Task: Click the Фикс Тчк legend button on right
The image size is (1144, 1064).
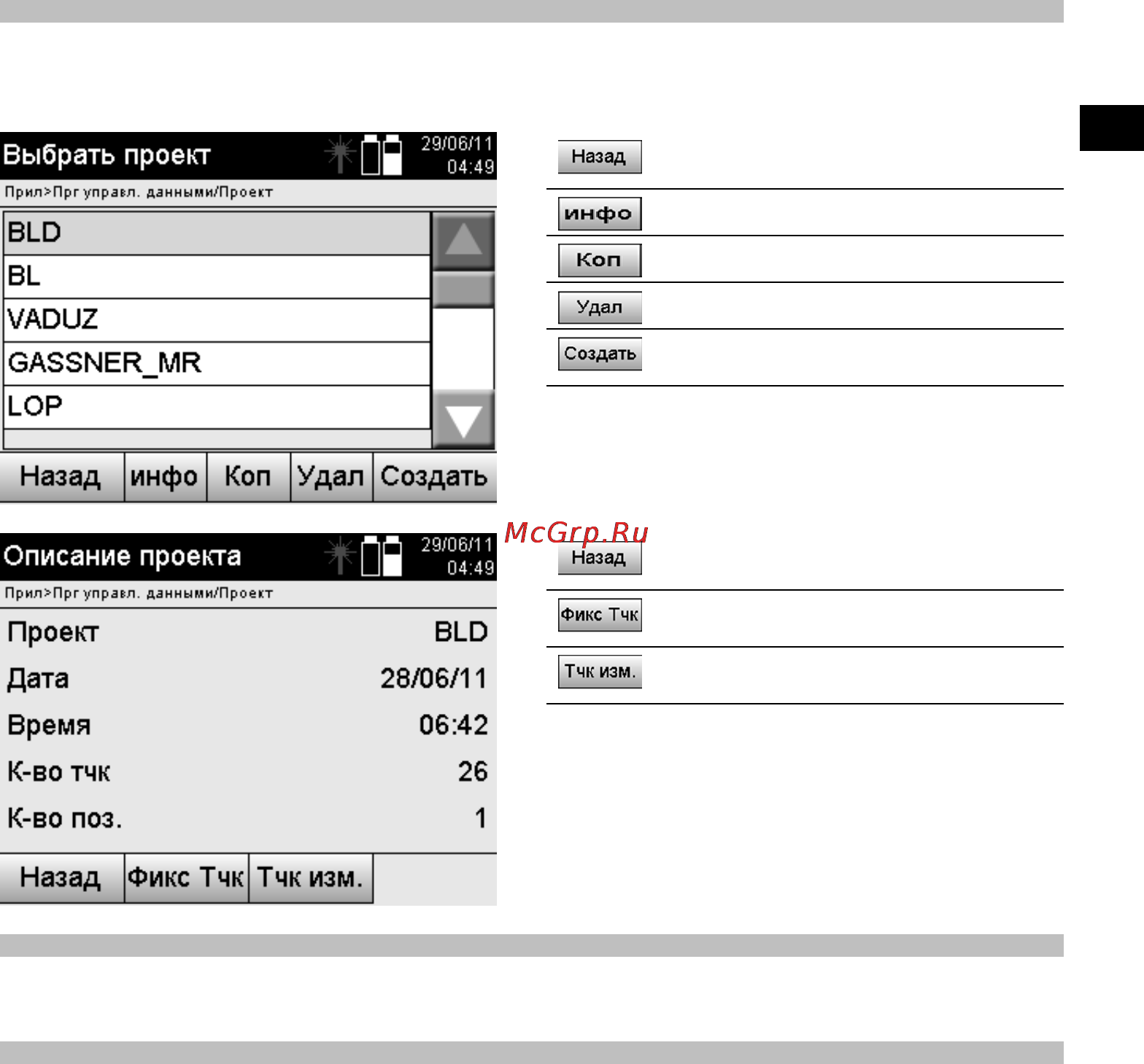Action: click(x=600, y=615)
